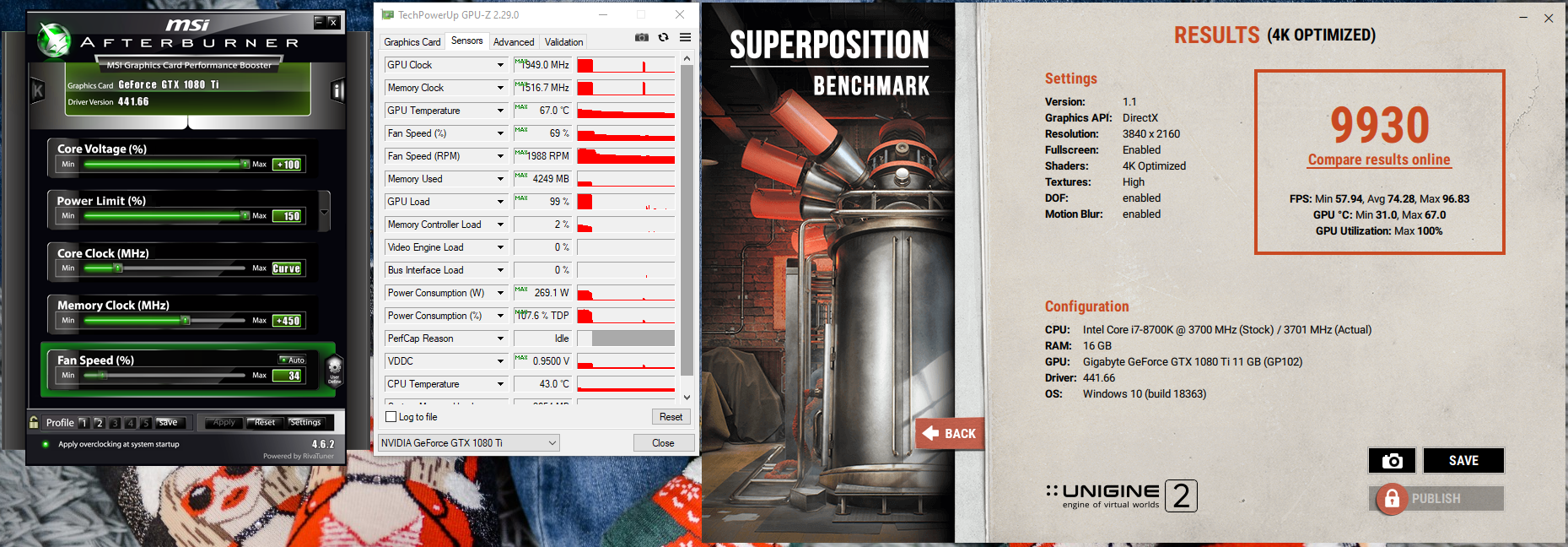Click the Fan Speed slider handle
The height and width of the screenshot is (547, 1568).
(101, 375)
